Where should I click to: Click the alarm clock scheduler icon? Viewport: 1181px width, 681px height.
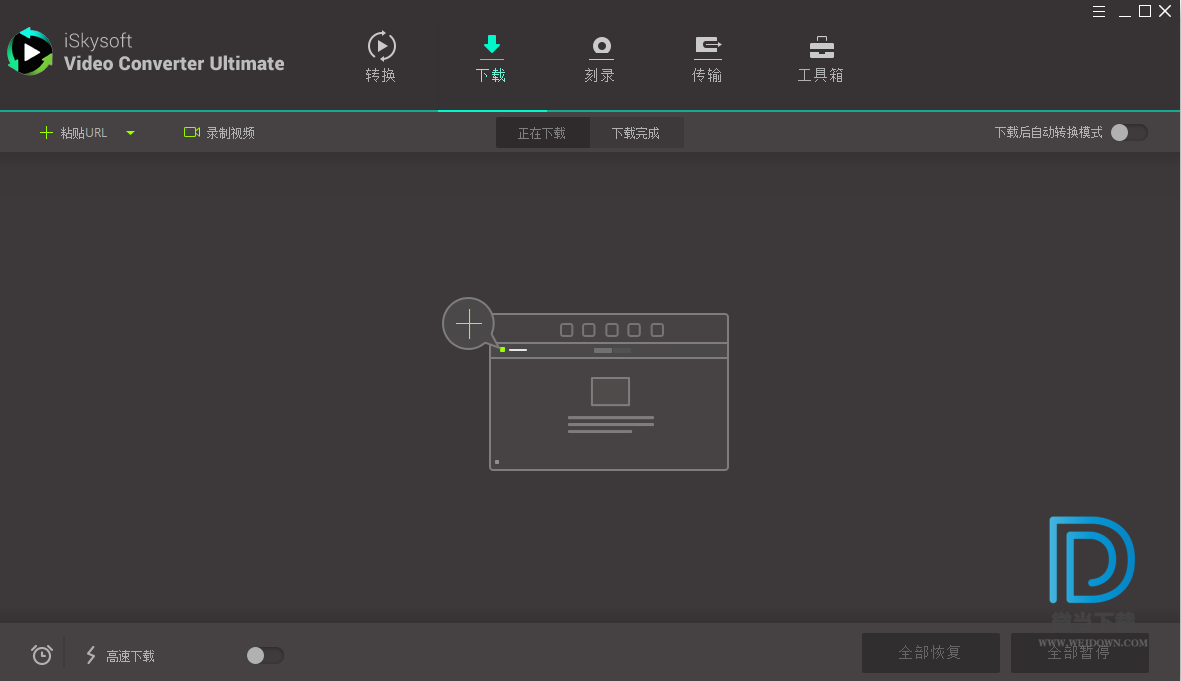coord(41,655)
